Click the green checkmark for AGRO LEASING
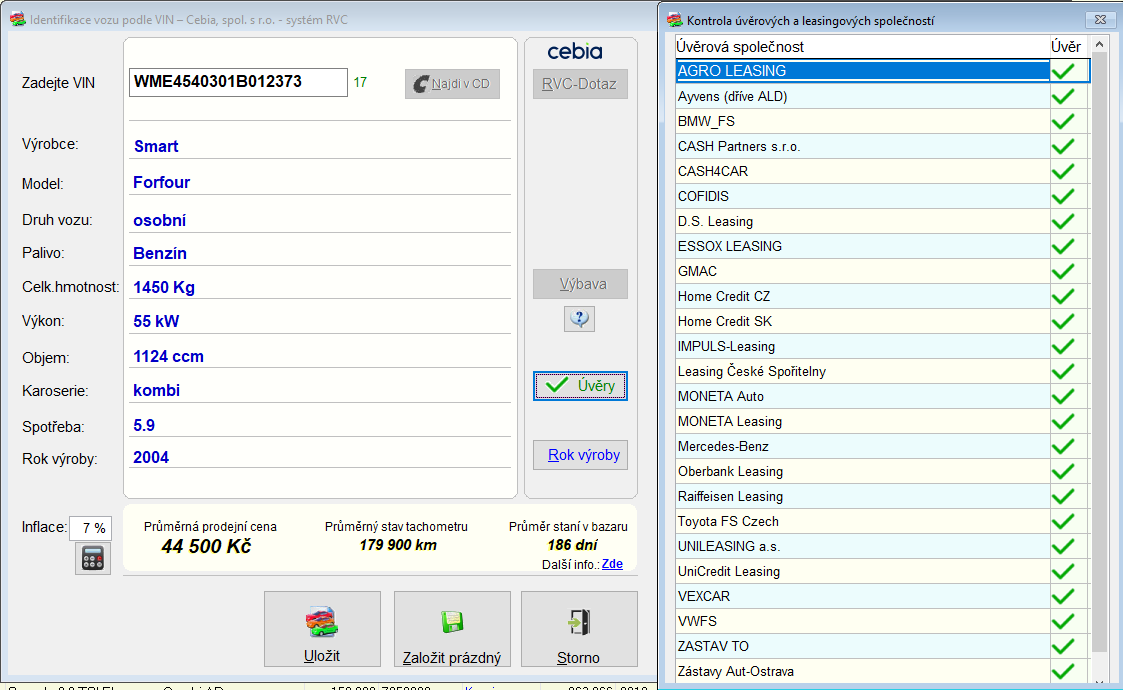 point(1064,71)
